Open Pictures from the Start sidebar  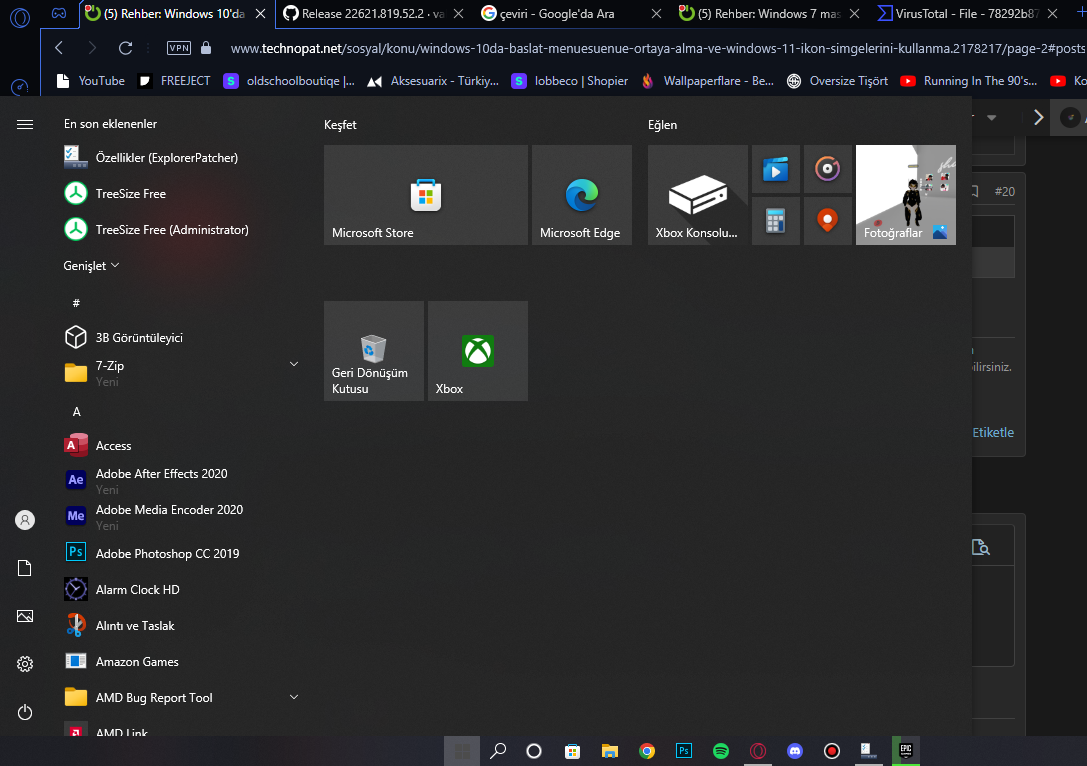tap(25, 616)
